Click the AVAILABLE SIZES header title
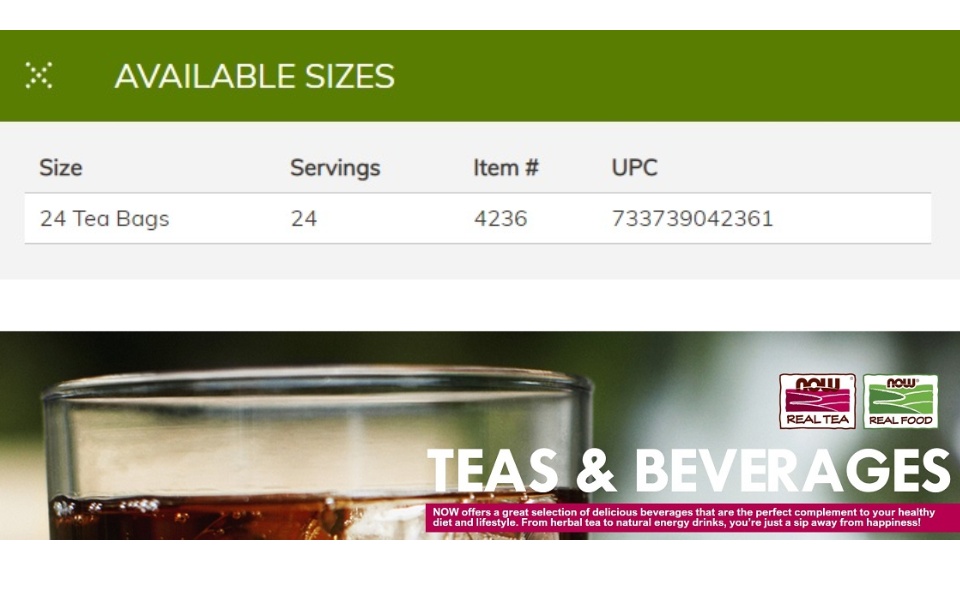 [255, 76]
